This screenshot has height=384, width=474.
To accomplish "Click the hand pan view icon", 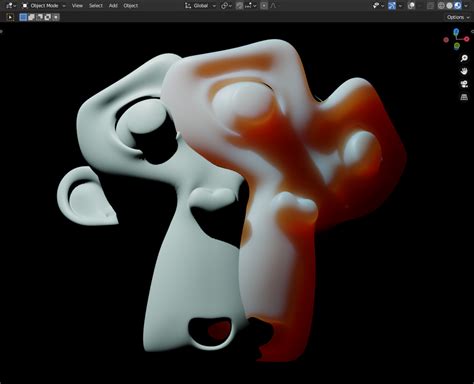I will 464,71.
